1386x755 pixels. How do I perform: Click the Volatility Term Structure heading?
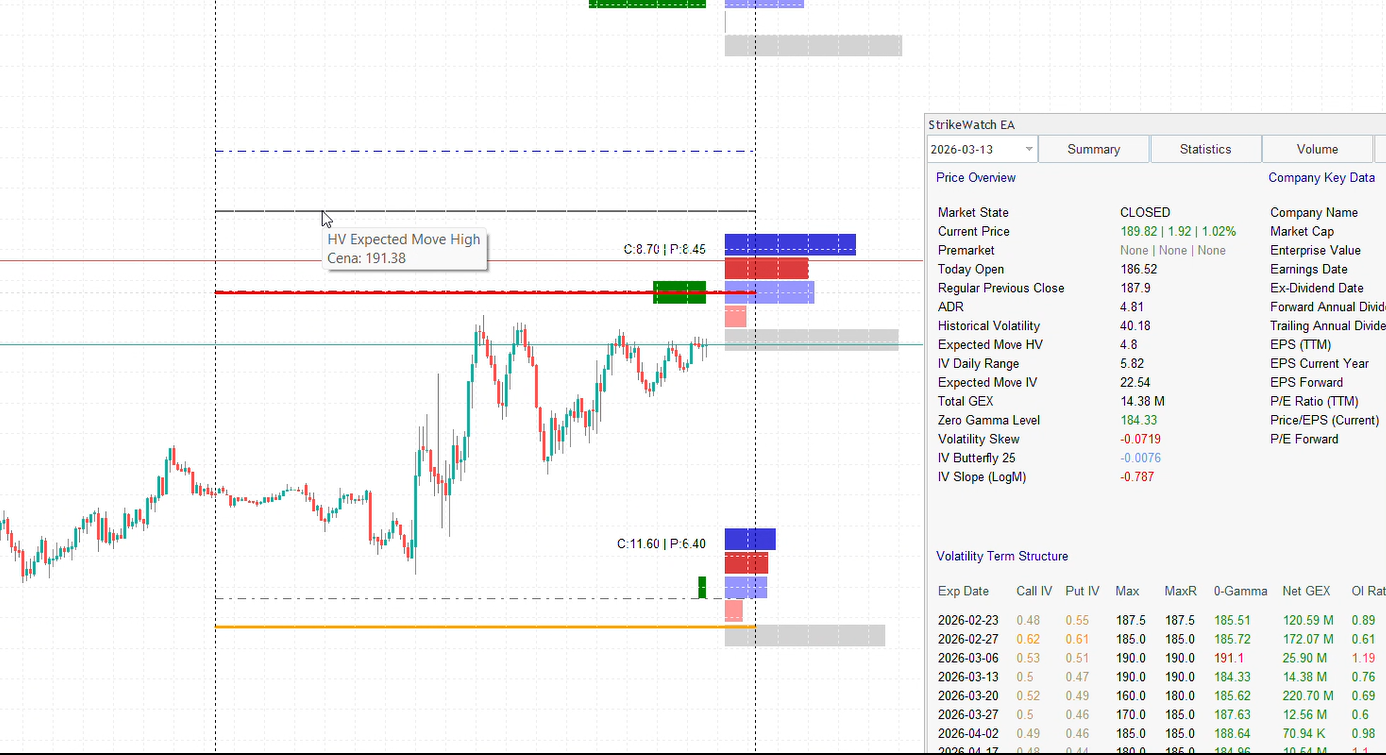1001,556
